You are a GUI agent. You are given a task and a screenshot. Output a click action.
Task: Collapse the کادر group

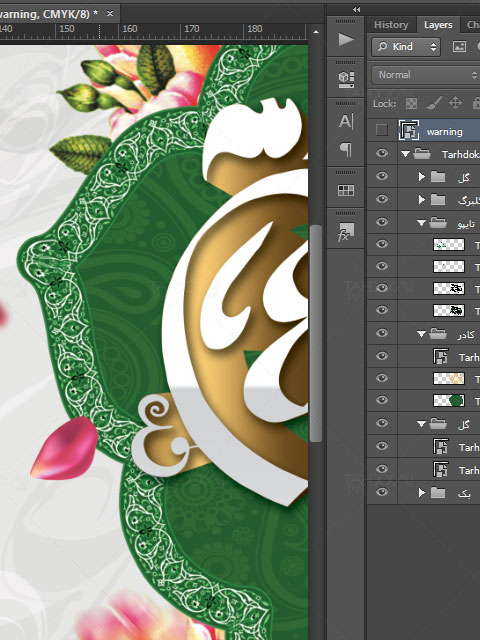click(x=422, y=334)
